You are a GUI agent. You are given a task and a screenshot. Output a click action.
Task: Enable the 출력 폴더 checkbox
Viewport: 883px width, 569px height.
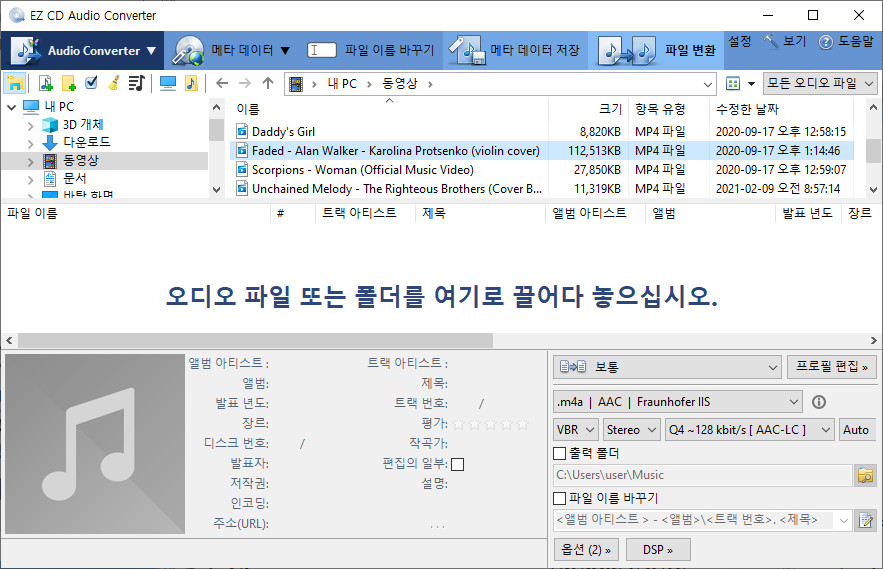pos(559,454)
